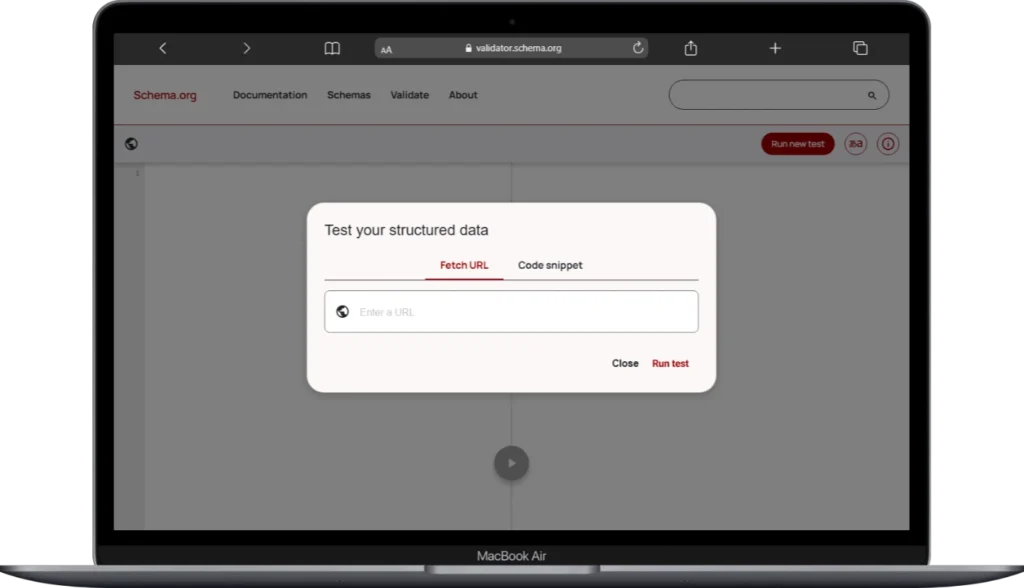1024x588 pixels.
Task: Open the circled info icon in the toolbar
Action: 888,144
